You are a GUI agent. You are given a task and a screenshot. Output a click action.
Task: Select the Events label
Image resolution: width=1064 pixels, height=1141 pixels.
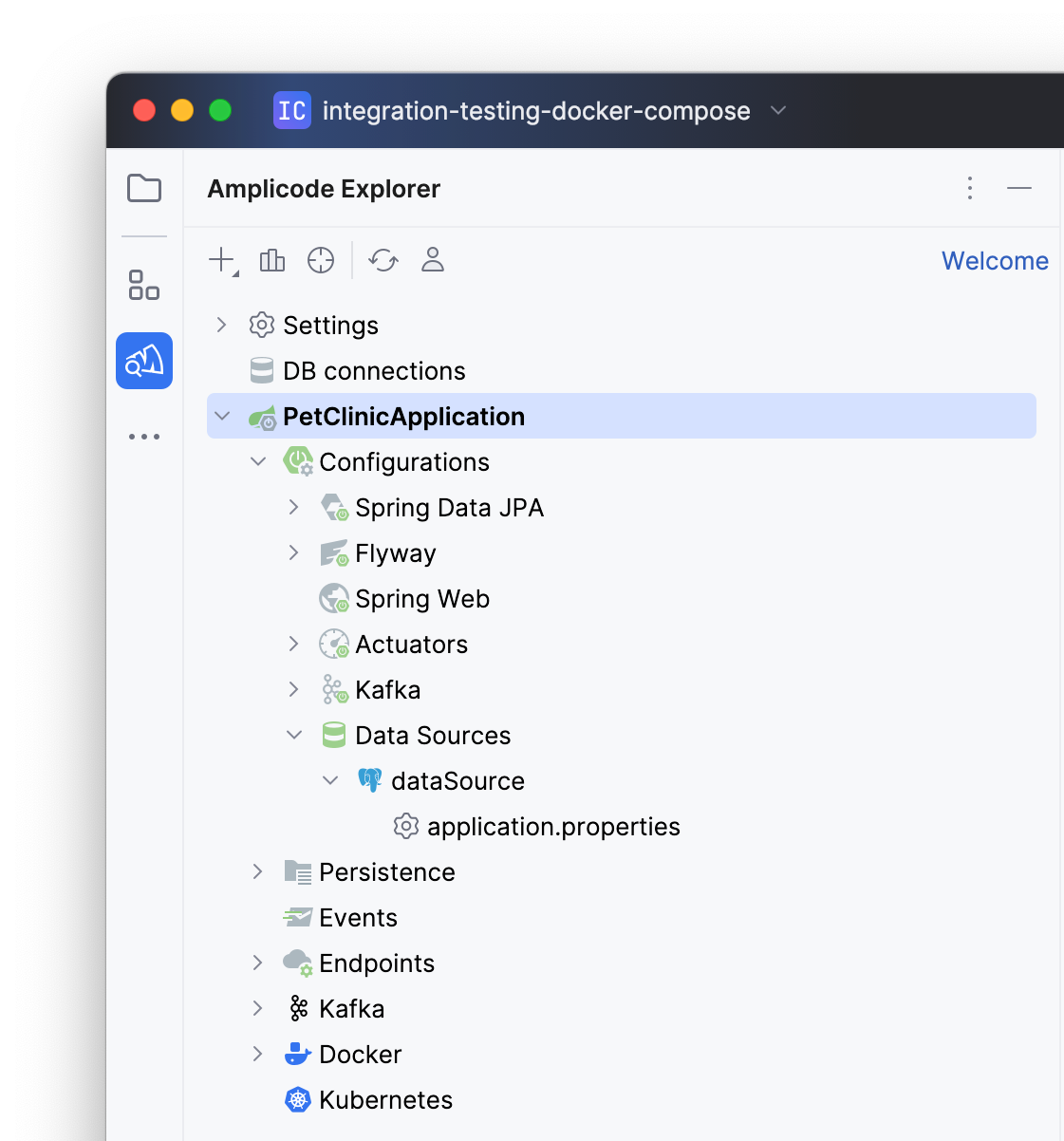(x=358, y=918)
